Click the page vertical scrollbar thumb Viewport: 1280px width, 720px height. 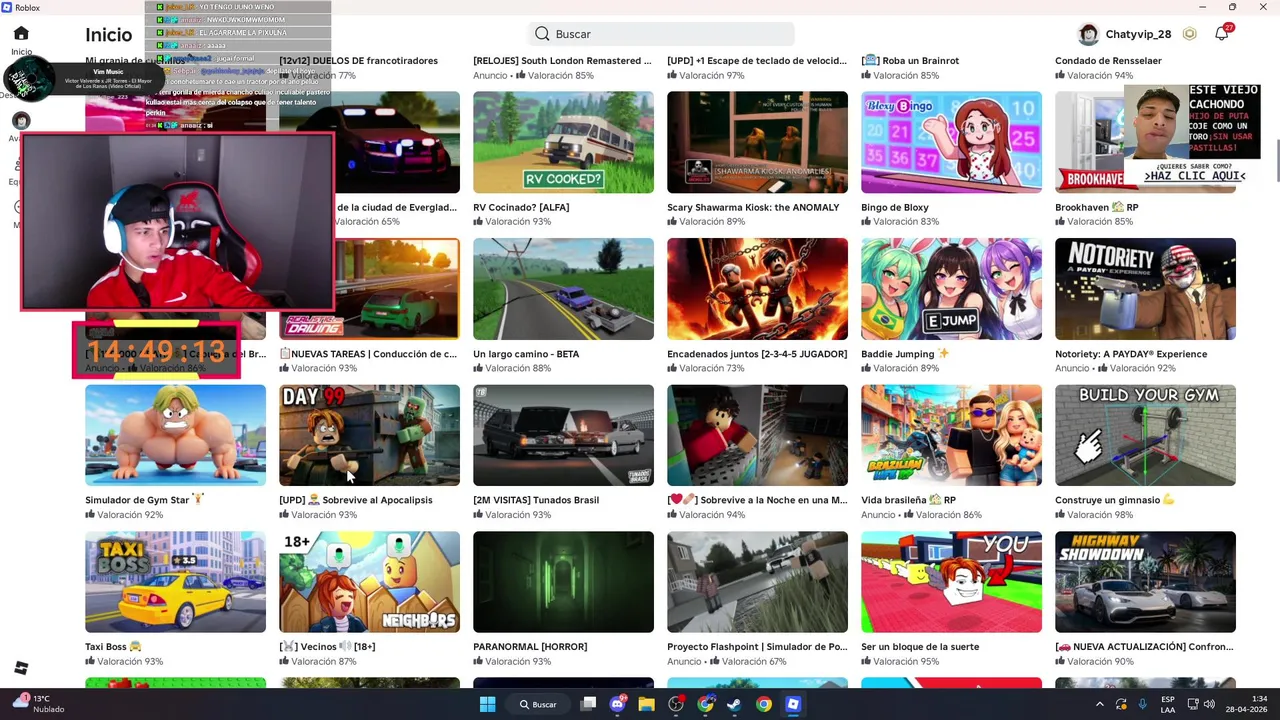coord(1276,161)
